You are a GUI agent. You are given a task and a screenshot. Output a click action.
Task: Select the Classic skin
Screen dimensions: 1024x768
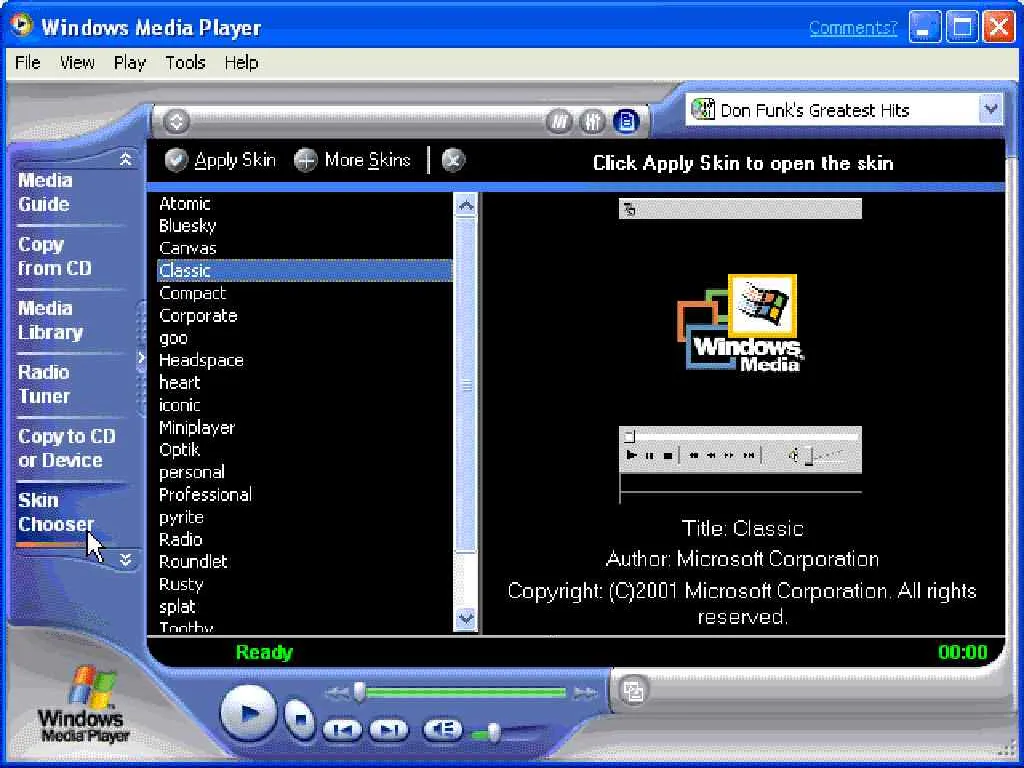[x=304, y=270]
